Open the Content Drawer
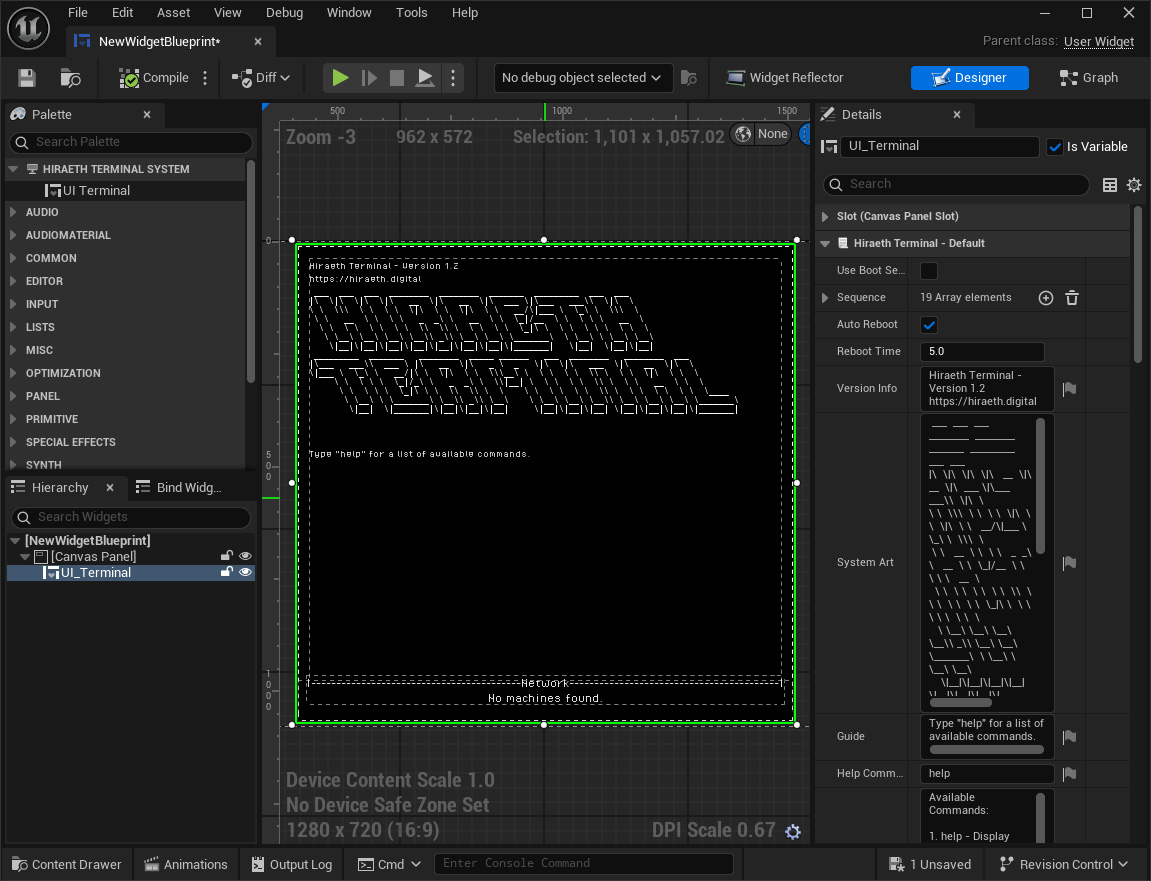The height and width of the screenshot is (881, 1151). coord(67,865)
